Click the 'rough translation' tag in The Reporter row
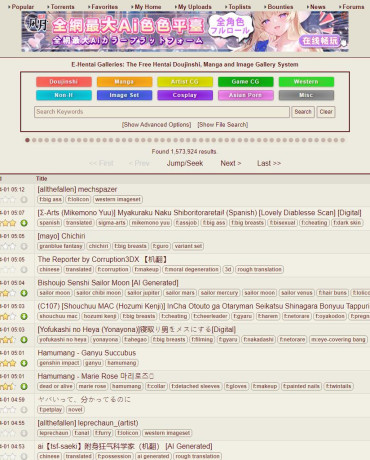Screen dimensions: 370x460 click(x=259, y=269)
